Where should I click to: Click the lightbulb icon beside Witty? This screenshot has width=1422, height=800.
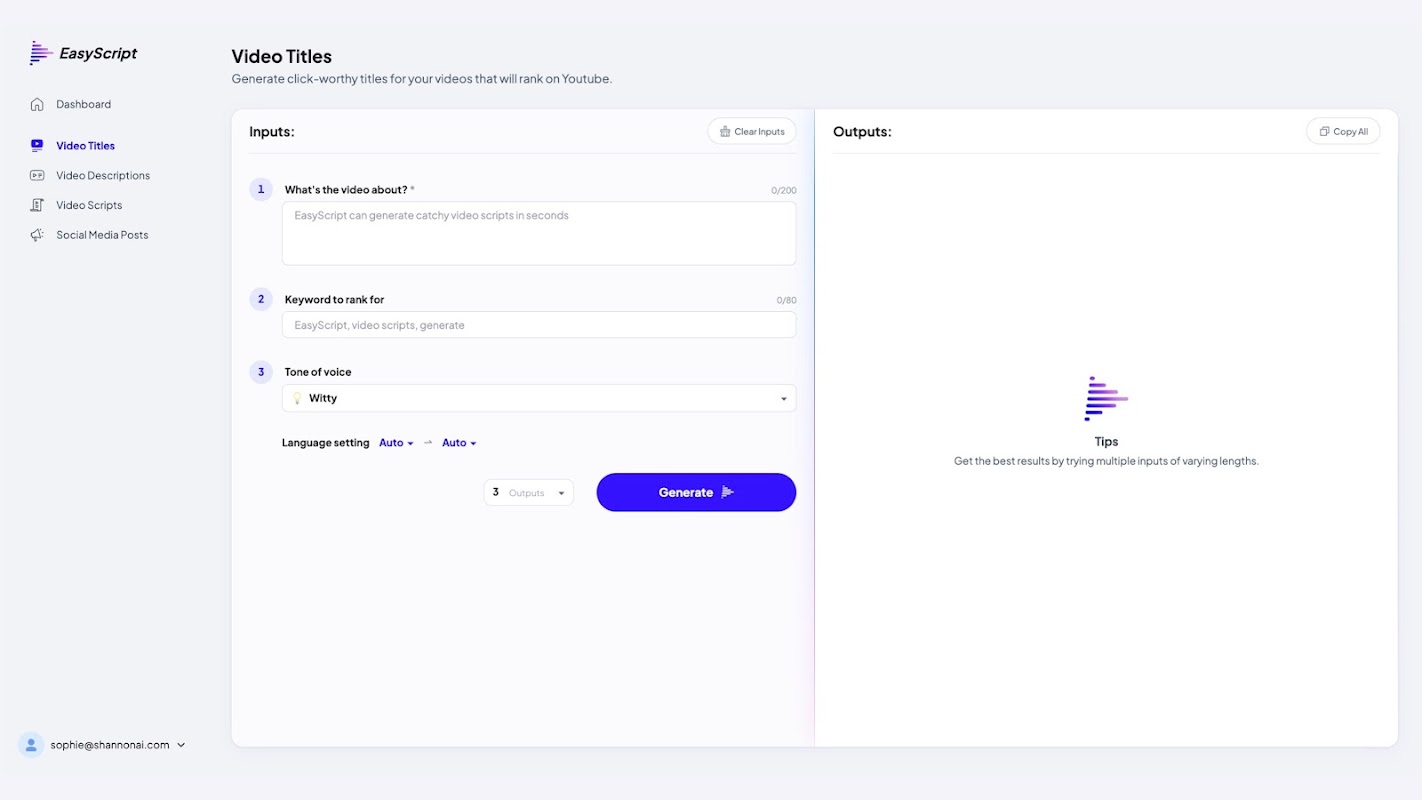click(x=297, y=398)
